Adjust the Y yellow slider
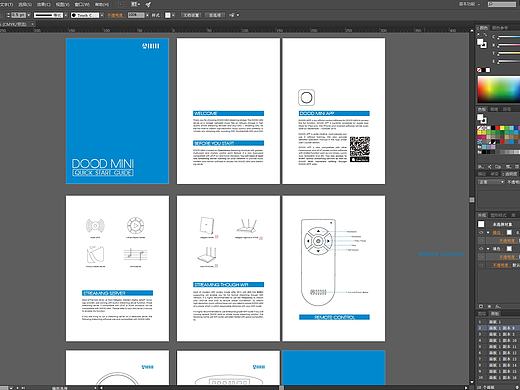Screen dimensions: 520x390 coord(509,53)
